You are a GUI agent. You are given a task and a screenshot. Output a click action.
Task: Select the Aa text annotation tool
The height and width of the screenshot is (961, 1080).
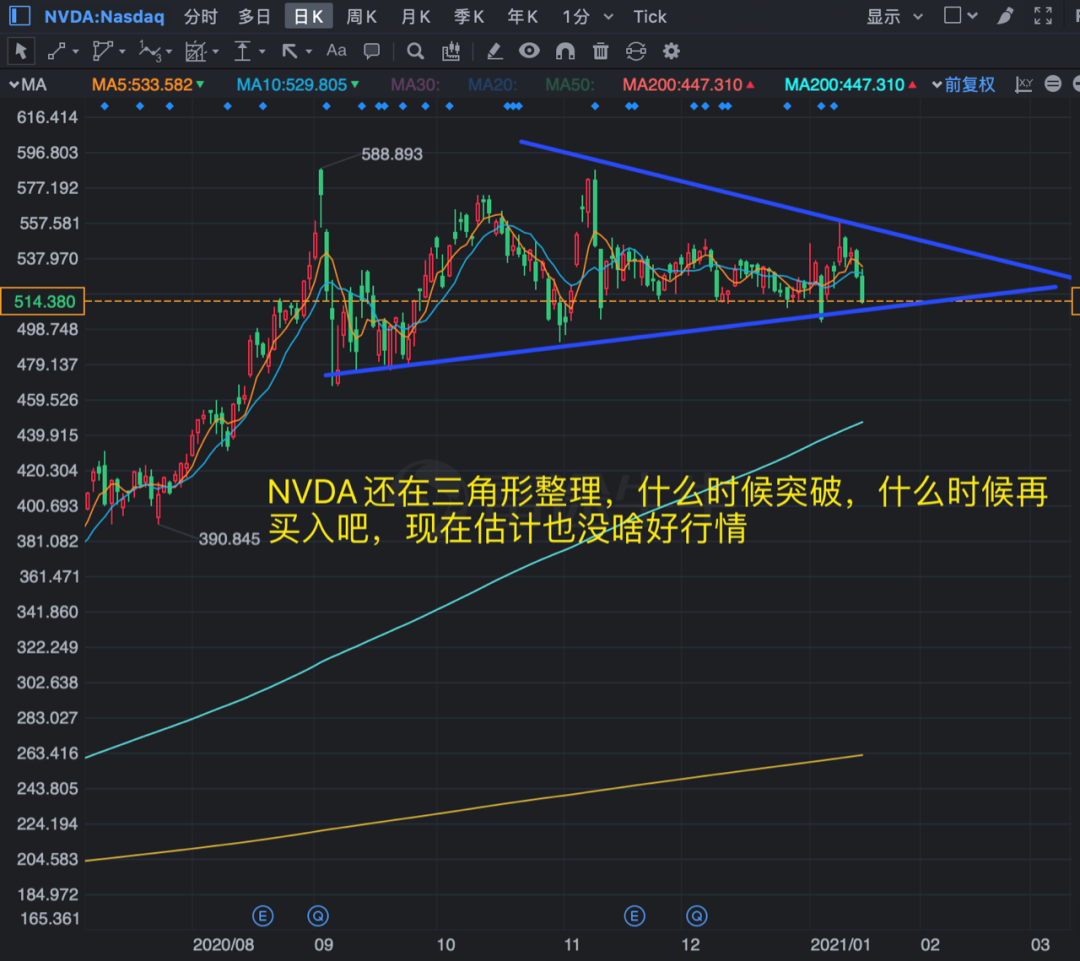336,50
